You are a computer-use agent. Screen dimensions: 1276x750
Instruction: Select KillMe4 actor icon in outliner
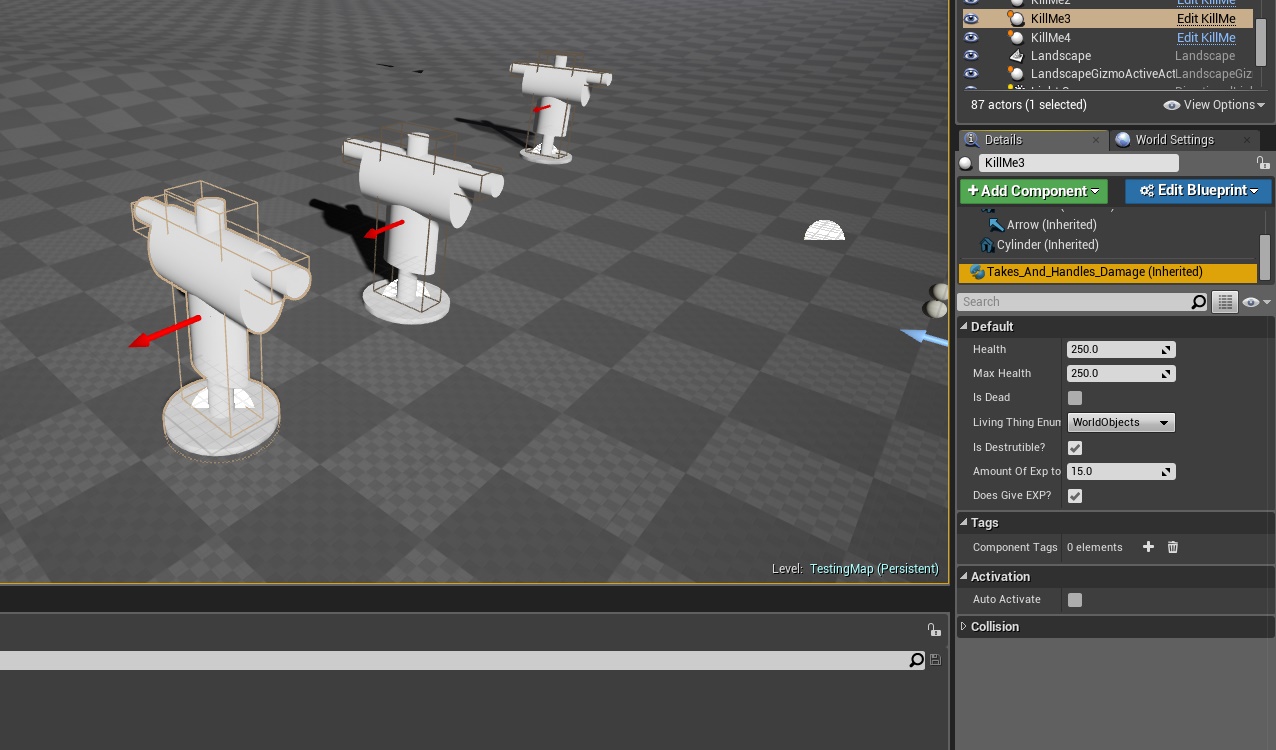point(1017,38)
